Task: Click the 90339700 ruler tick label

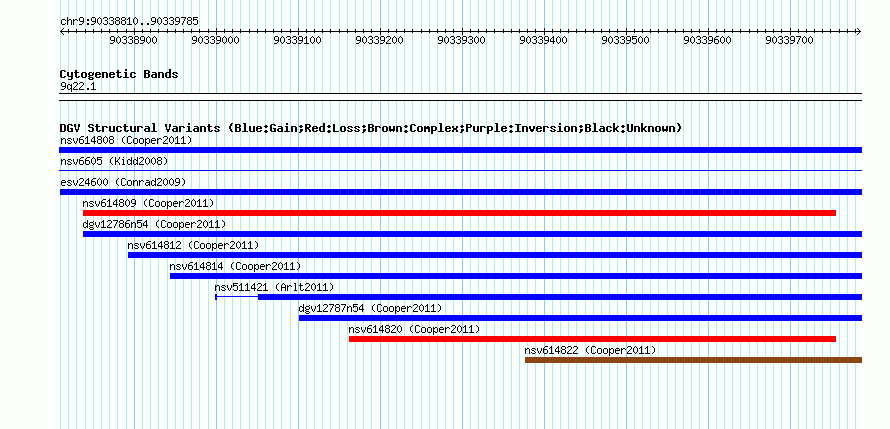Action: [x=790, y=40]
